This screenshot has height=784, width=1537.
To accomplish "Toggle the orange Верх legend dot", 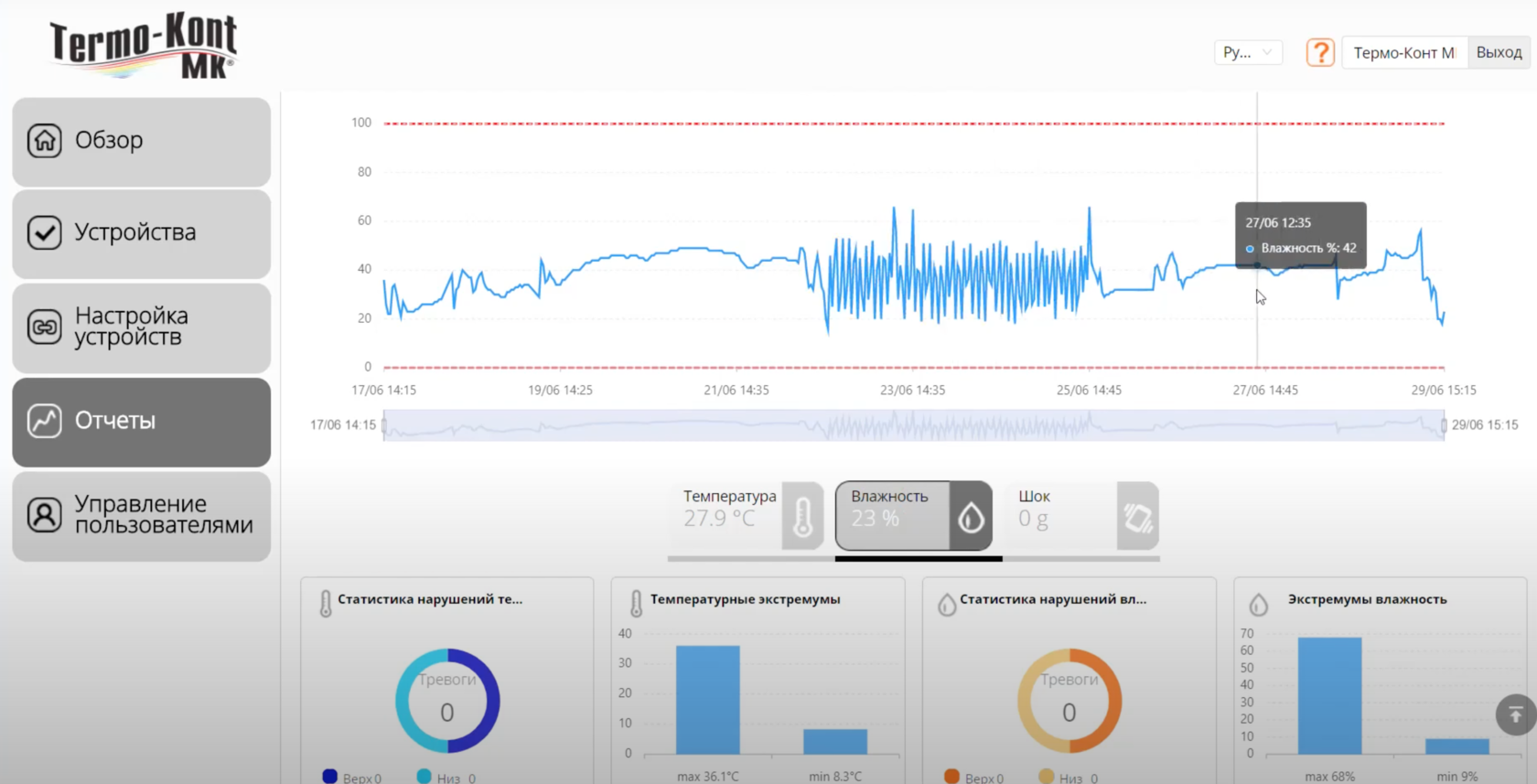I will (x=951, y=776).
